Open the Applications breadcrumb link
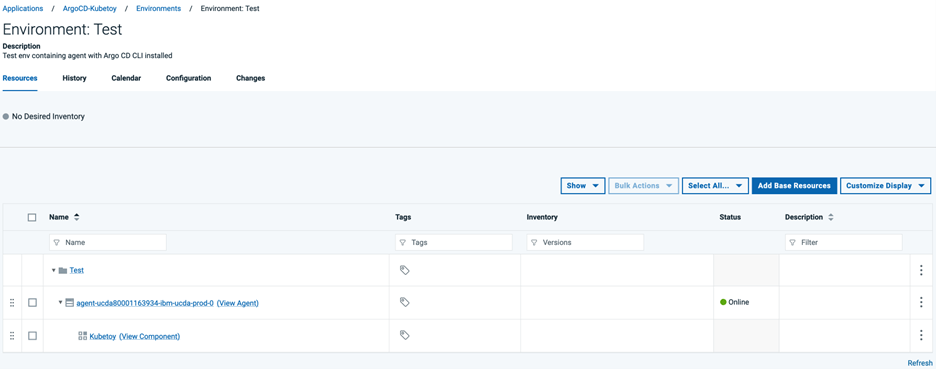Viewport: 936px width, 369px height. click(23, 9)
